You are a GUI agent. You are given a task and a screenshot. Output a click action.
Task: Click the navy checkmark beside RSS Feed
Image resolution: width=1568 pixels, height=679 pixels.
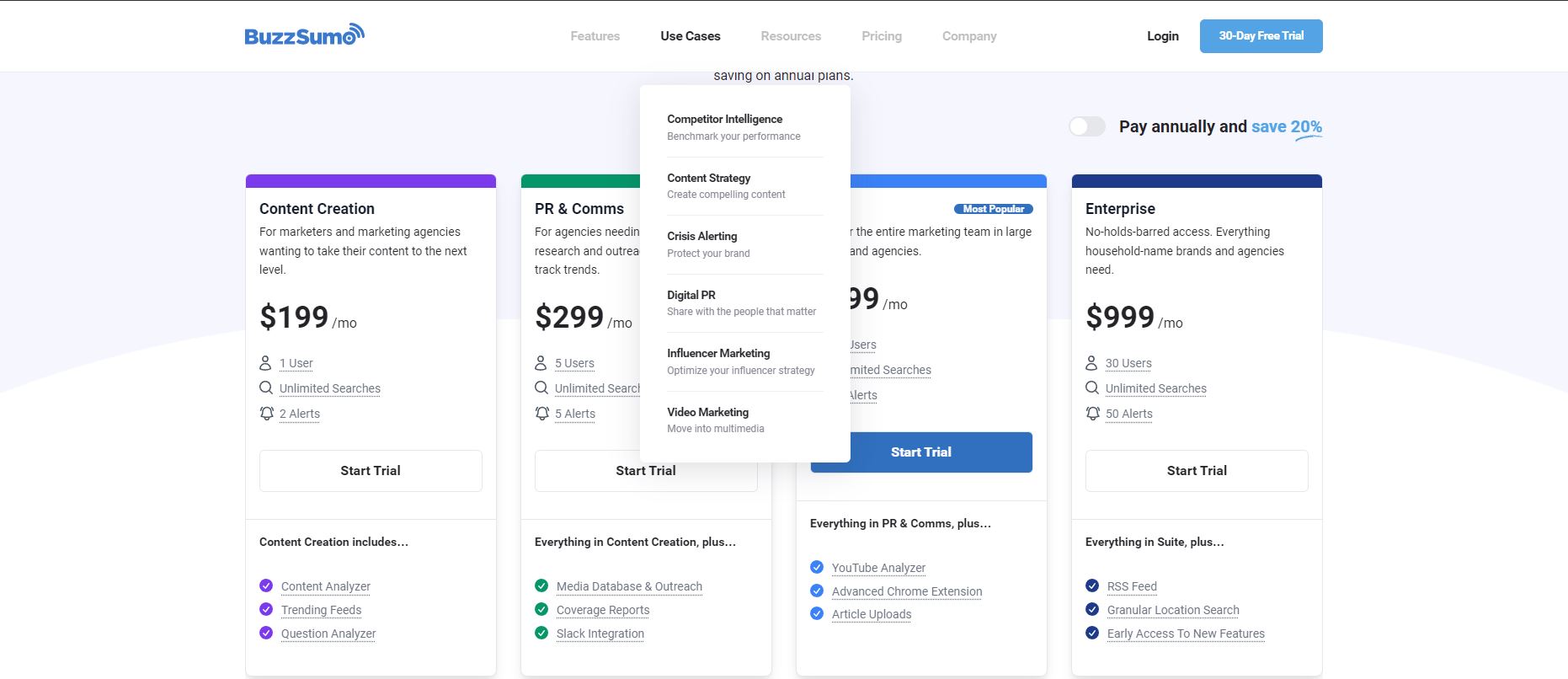1092,585
